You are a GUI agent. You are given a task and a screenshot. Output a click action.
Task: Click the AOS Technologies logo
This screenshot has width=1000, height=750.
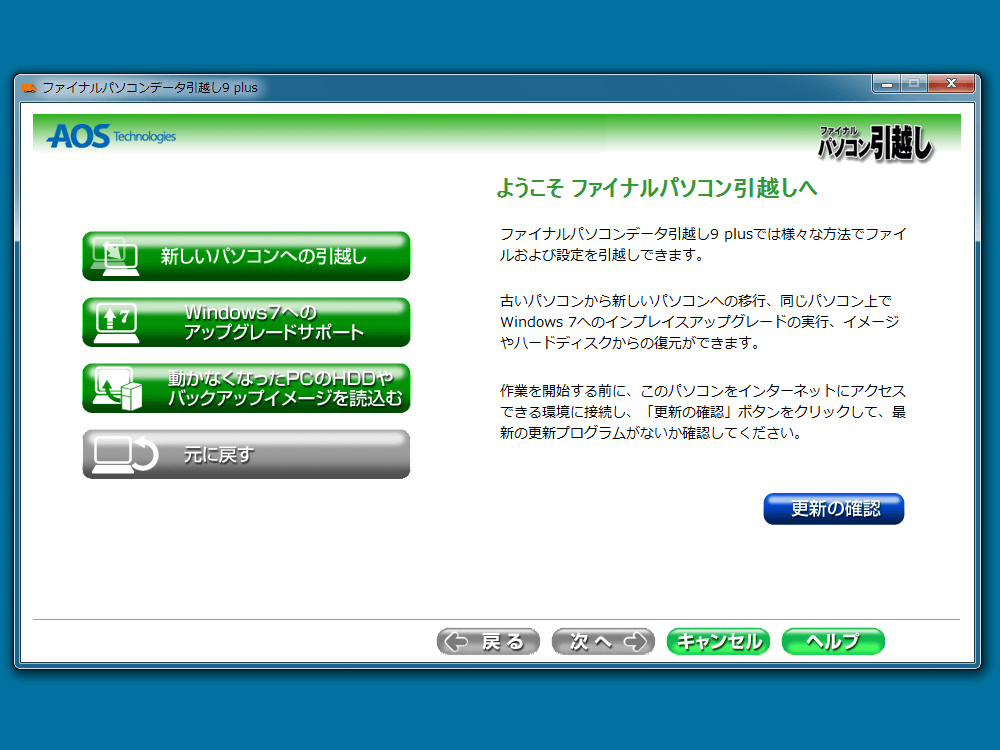[x=111, y=136]
